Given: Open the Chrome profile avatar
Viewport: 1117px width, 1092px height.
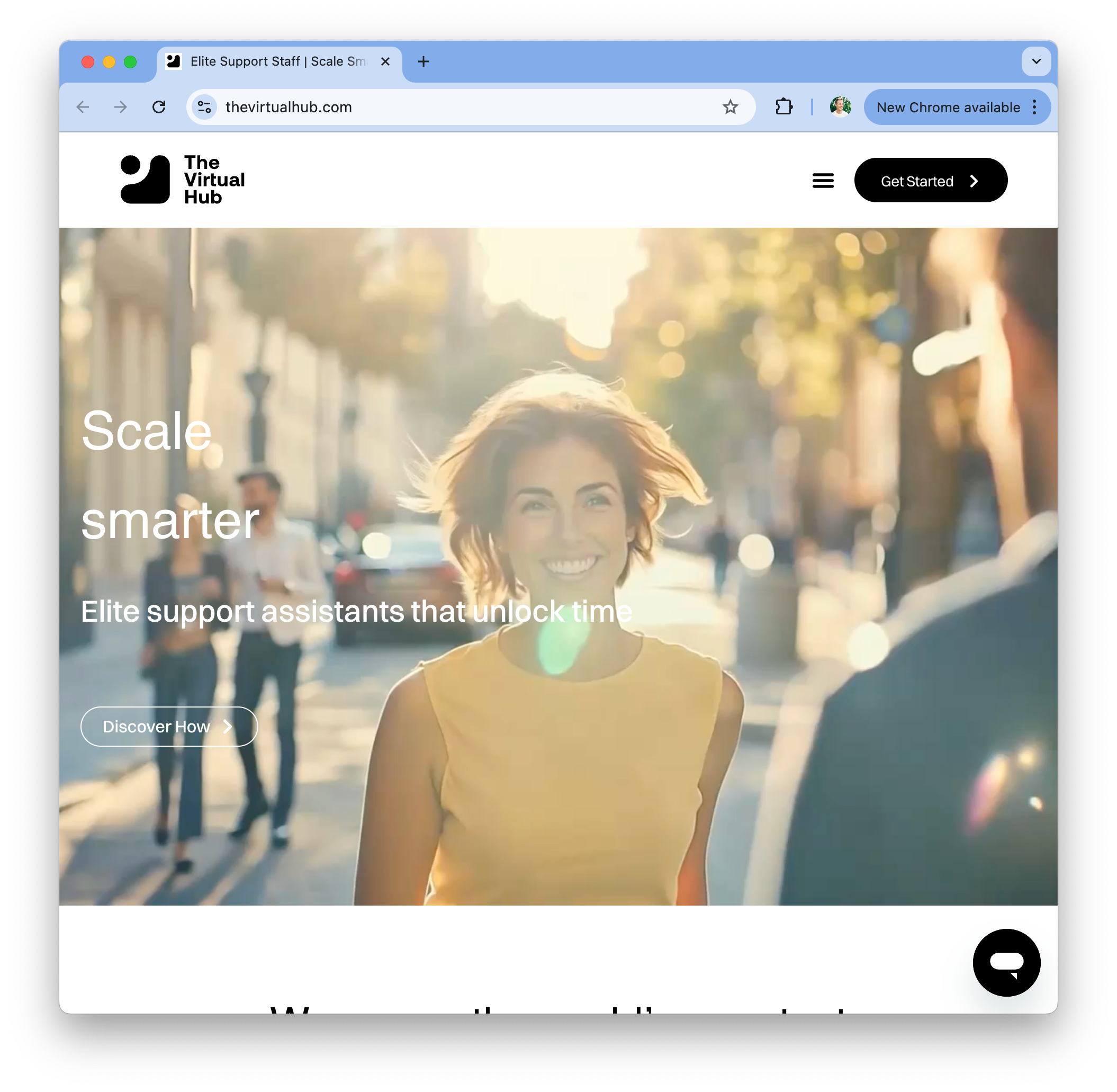Looking at the screenshot, I should tap(840, 108).
